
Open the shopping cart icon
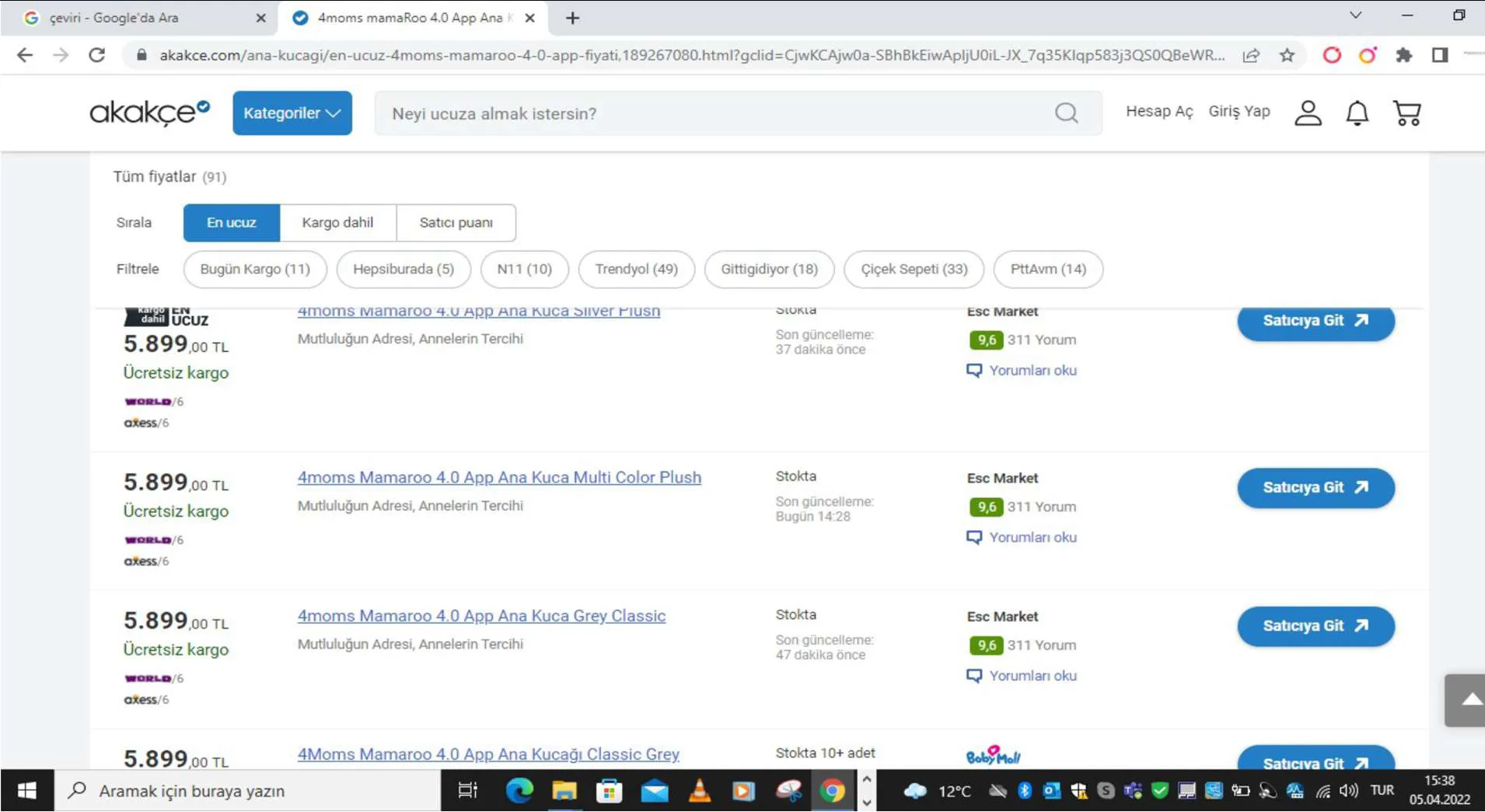[1407, 113]
